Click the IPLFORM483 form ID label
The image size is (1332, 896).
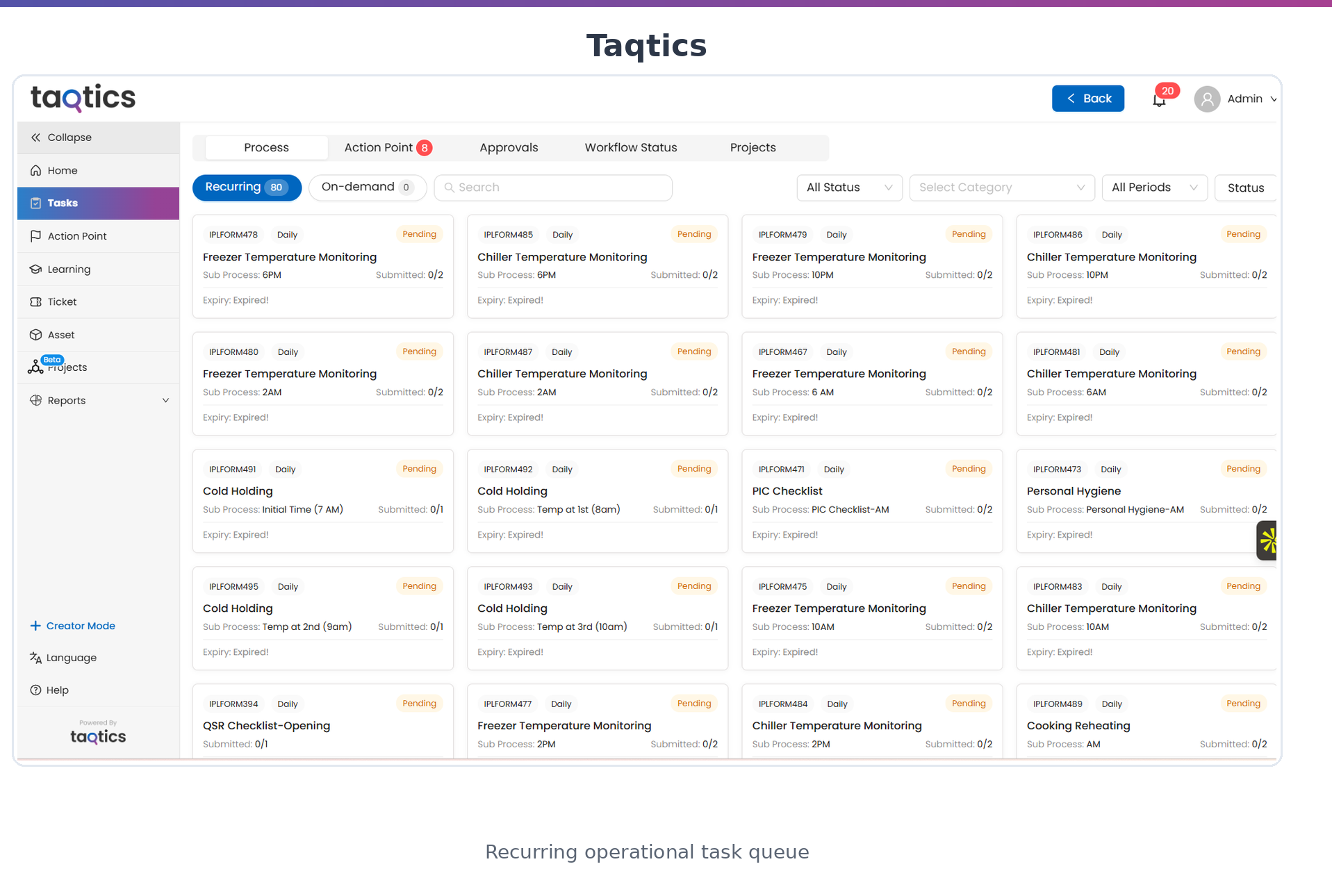click(x=1057, y=587)
